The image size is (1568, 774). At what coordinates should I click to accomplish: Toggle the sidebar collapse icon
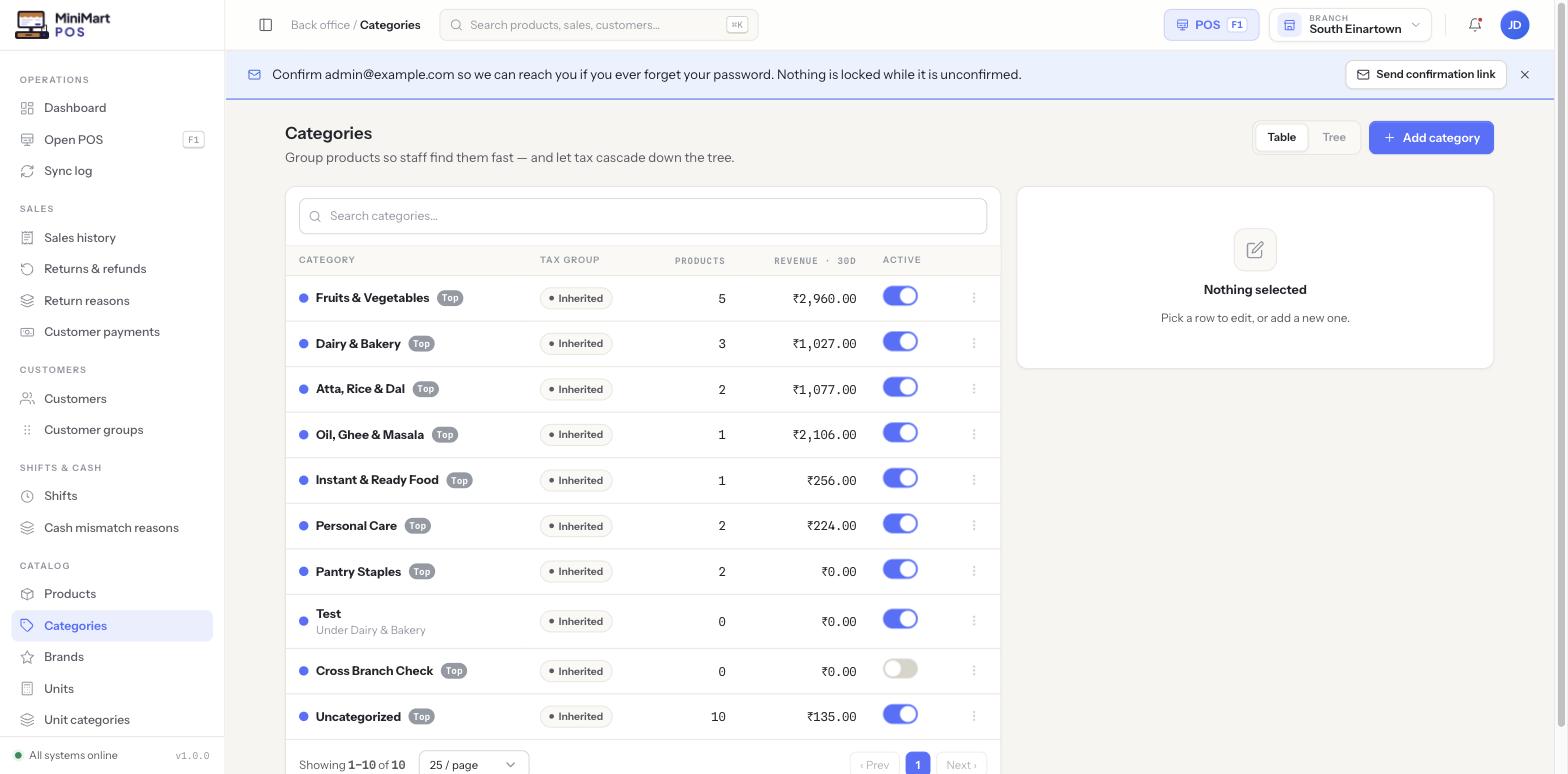(x=265, y=25)
